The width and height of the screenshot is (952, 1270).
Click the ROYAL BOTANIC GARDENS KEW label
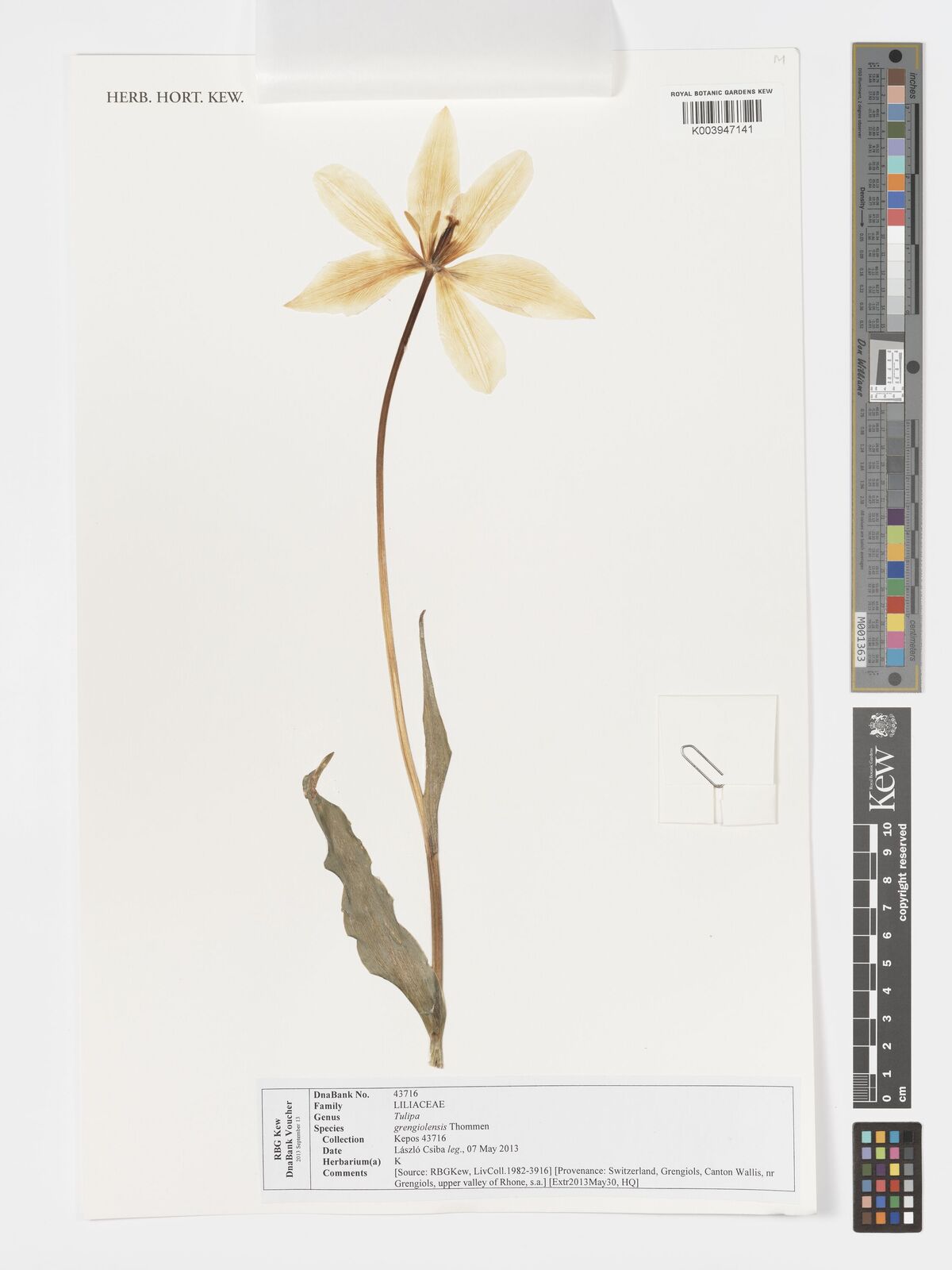[x=721, y=92]
